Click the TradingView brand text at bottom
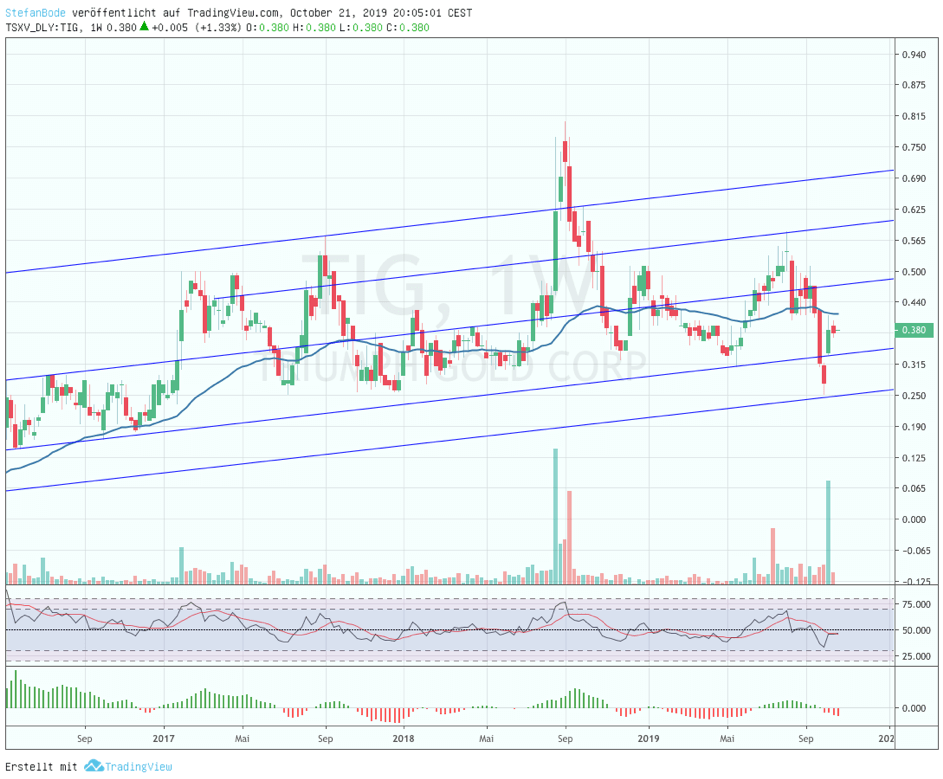This screenshot has height=779, width=943. pos(132,766)
